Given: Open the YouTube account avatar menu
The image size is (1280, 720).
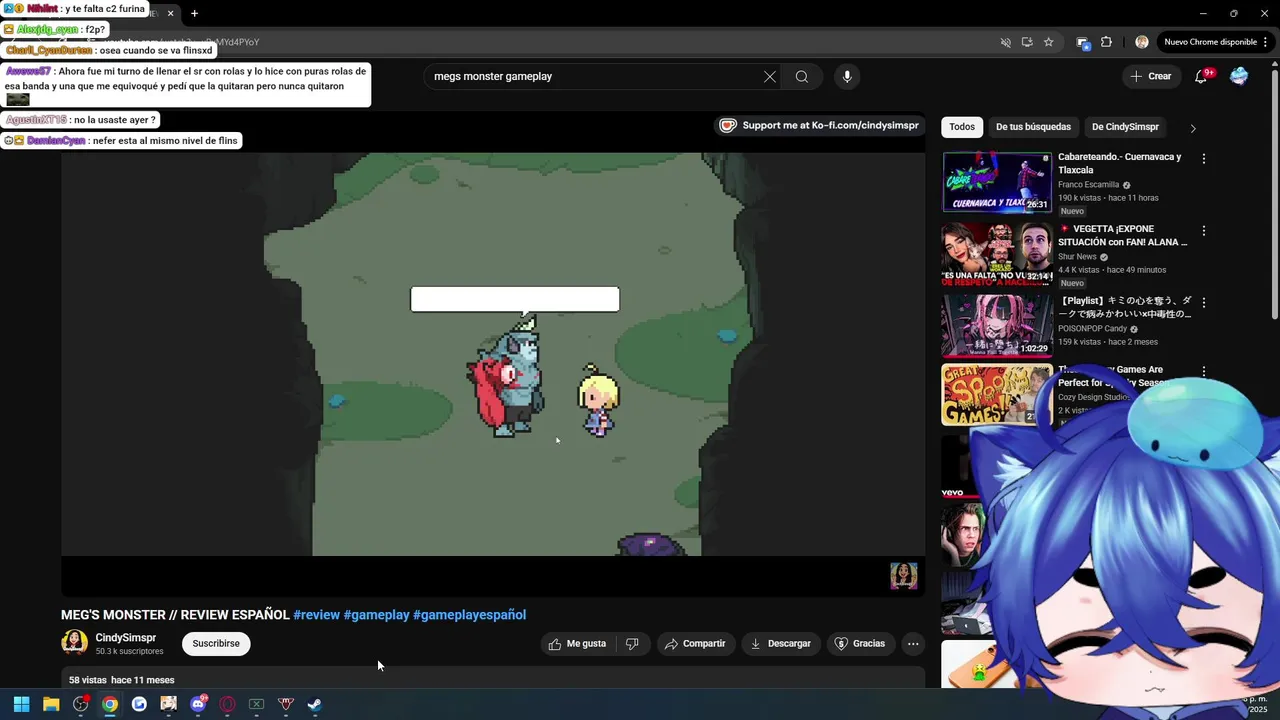Looking at the screenshot, I should (1239, 77).
